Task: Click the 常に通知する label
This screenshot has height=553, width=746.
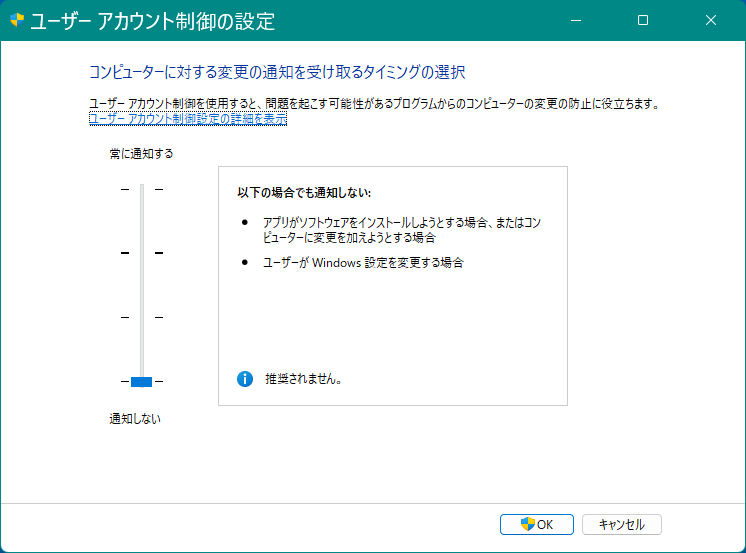Action: tap(141, 154)
